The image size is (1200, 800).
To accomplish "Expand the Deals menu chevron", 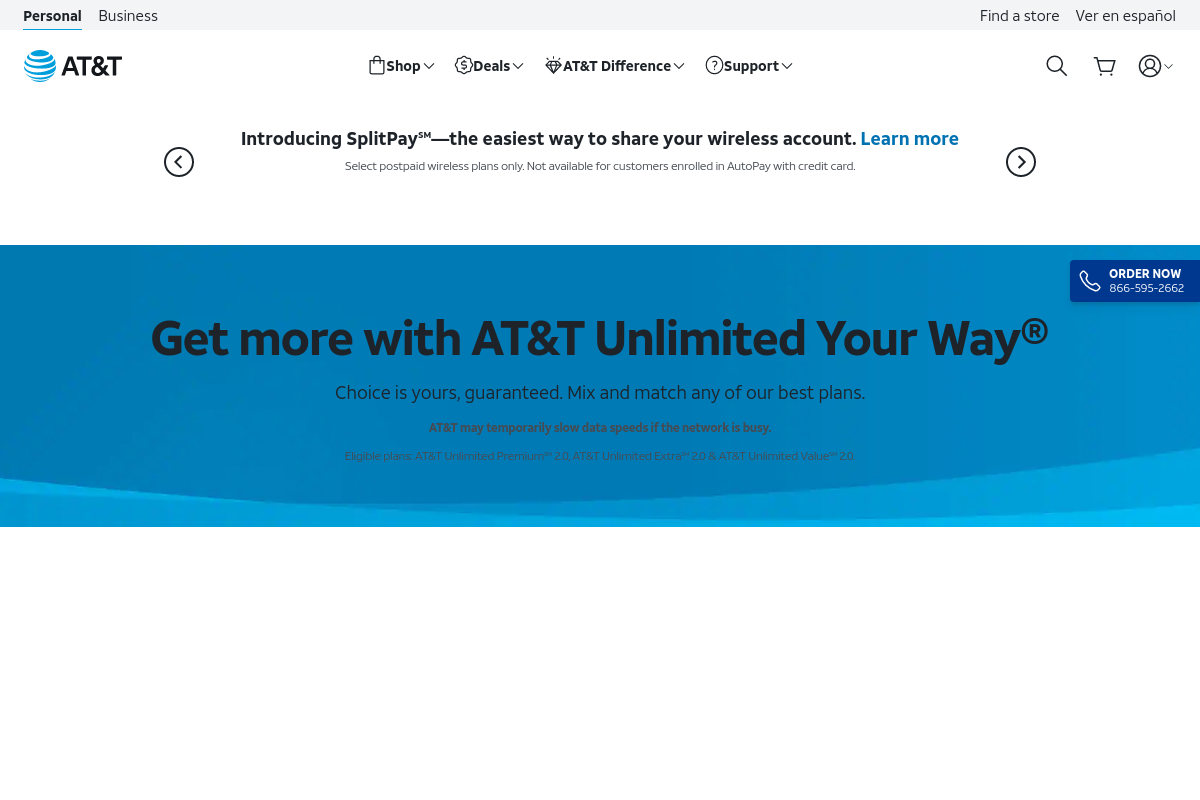I will (x=518, y=66).
